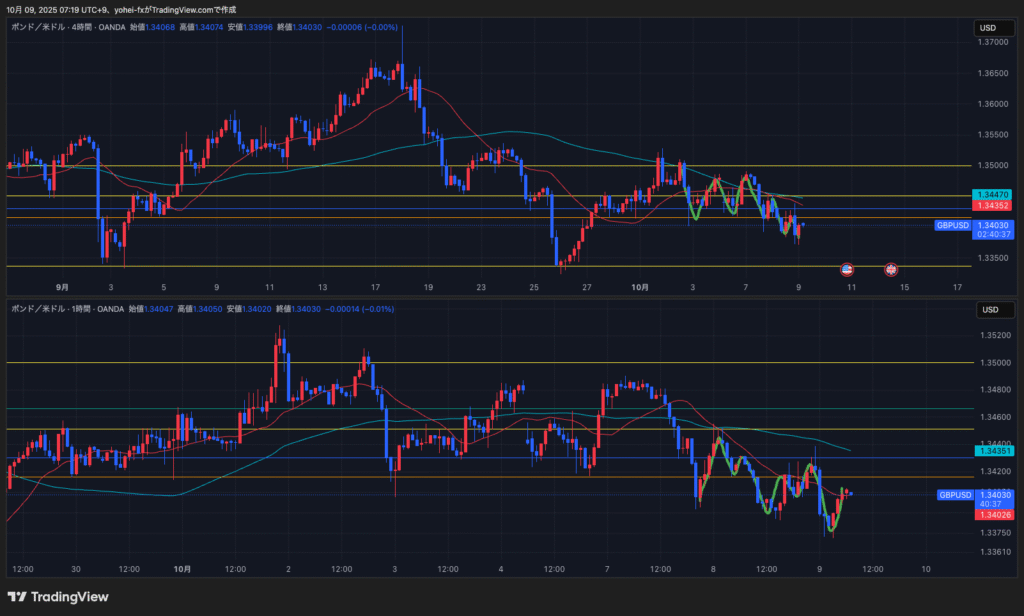Click the GBPUSD price label on upper chart
Image resolution: width=1024 pixels, height=616 pixels.
(953, 226)
